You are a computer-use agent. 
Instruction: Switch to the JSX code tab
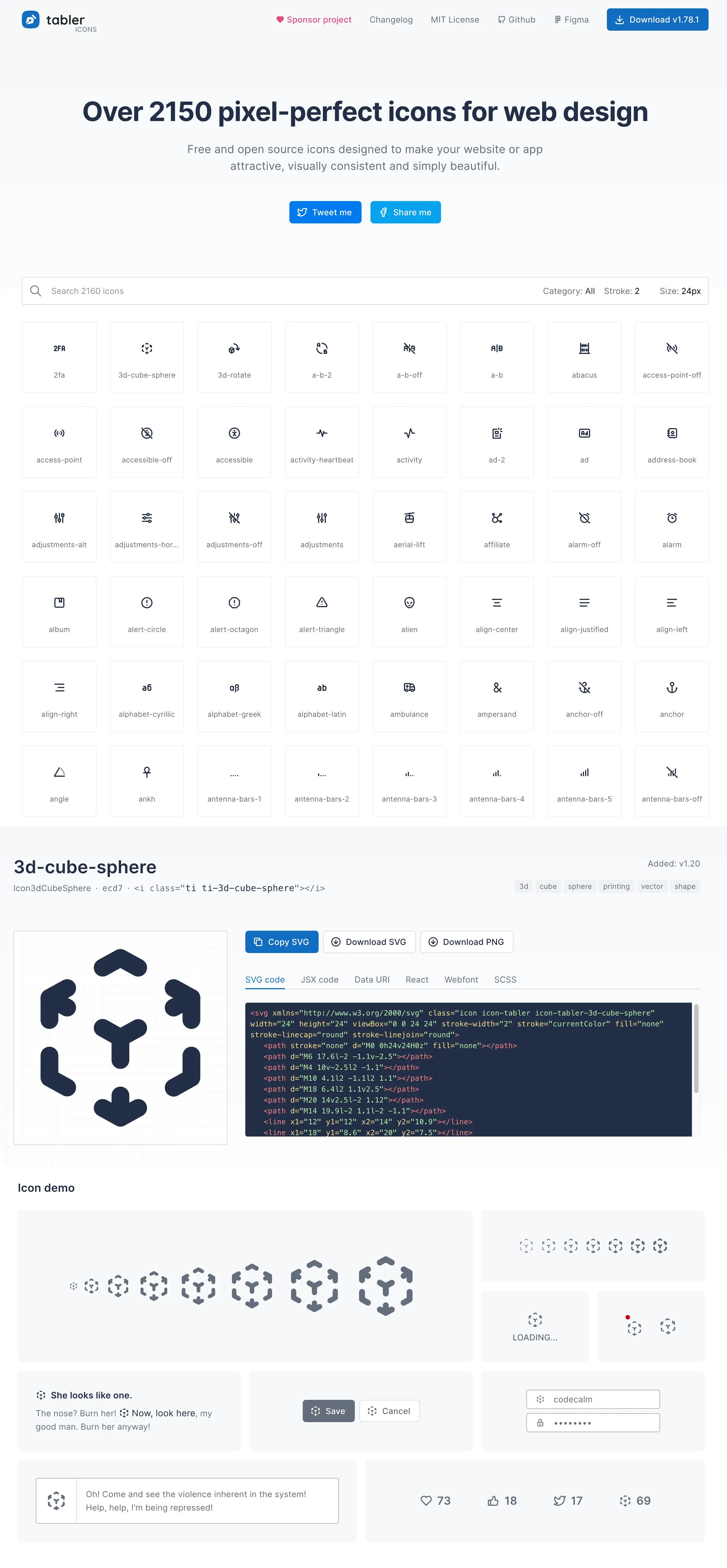(319, 980)
